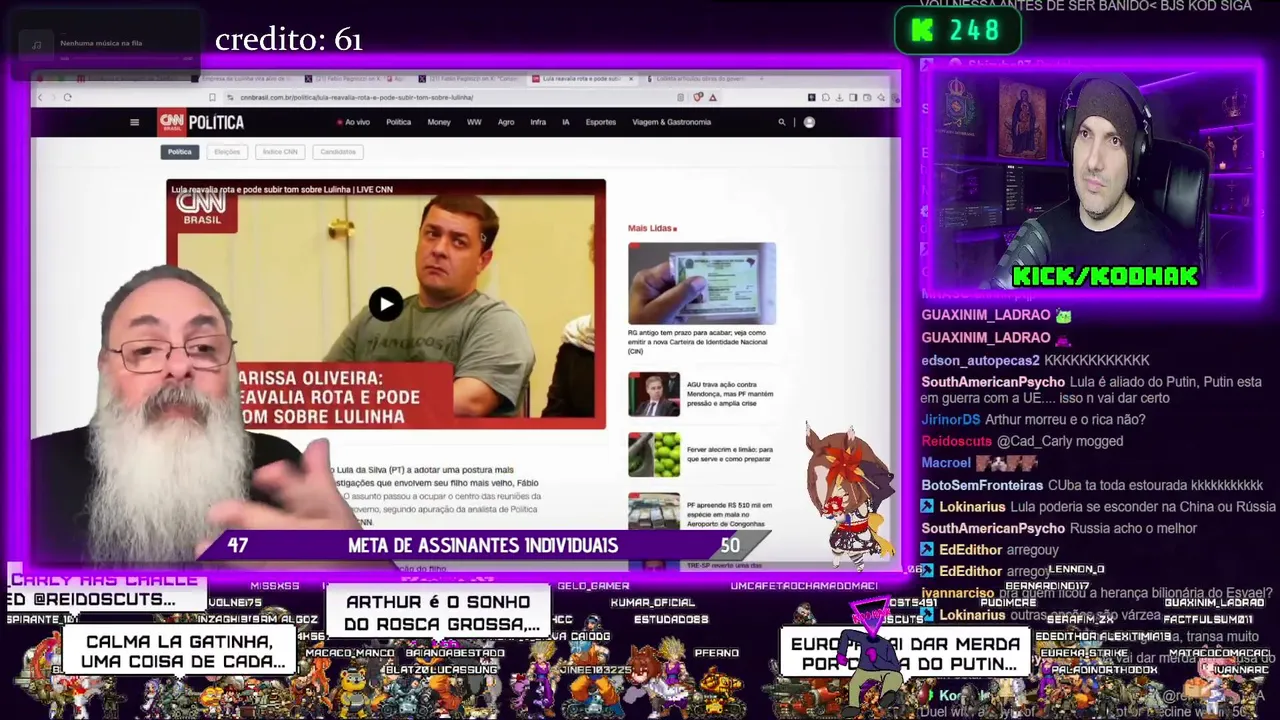Switch to 'Empresa de Lulinha' browser tab
Image resolution: width=1280 pixels, height=720 pixels.
[x=243, y=78]
